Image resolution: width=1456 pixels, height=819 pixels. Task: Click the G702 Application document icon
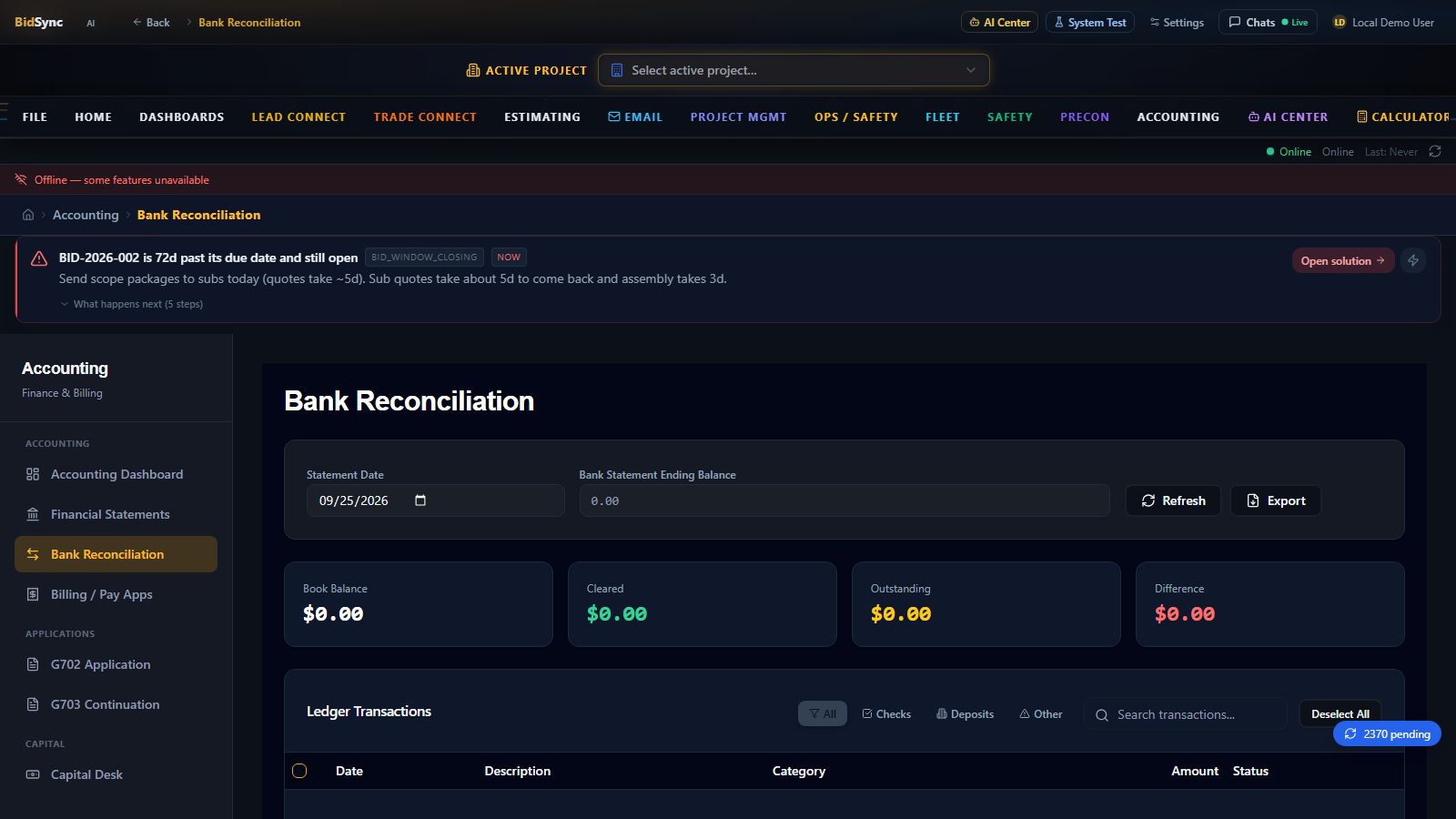pyautogui.click(x=33, y=664)
